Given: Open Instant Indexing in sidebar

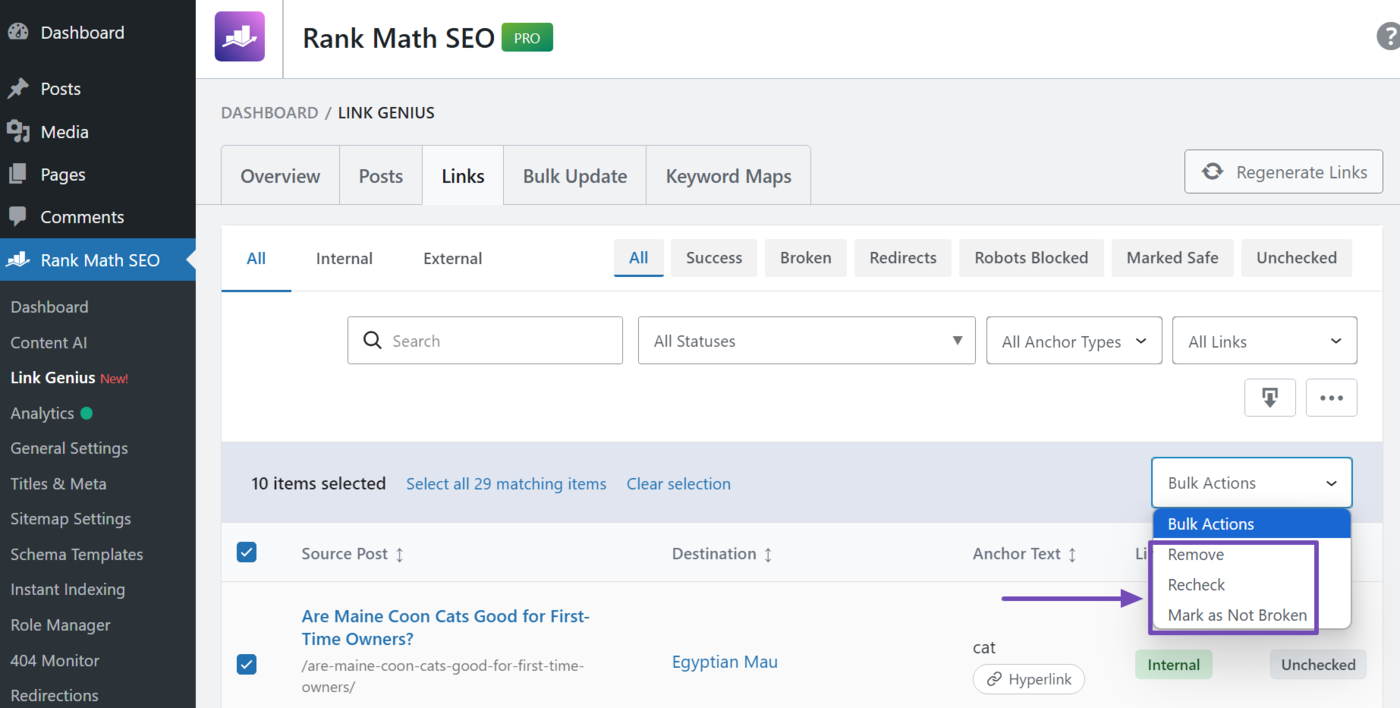Looking at the screenshot, I should pos(67,589).
